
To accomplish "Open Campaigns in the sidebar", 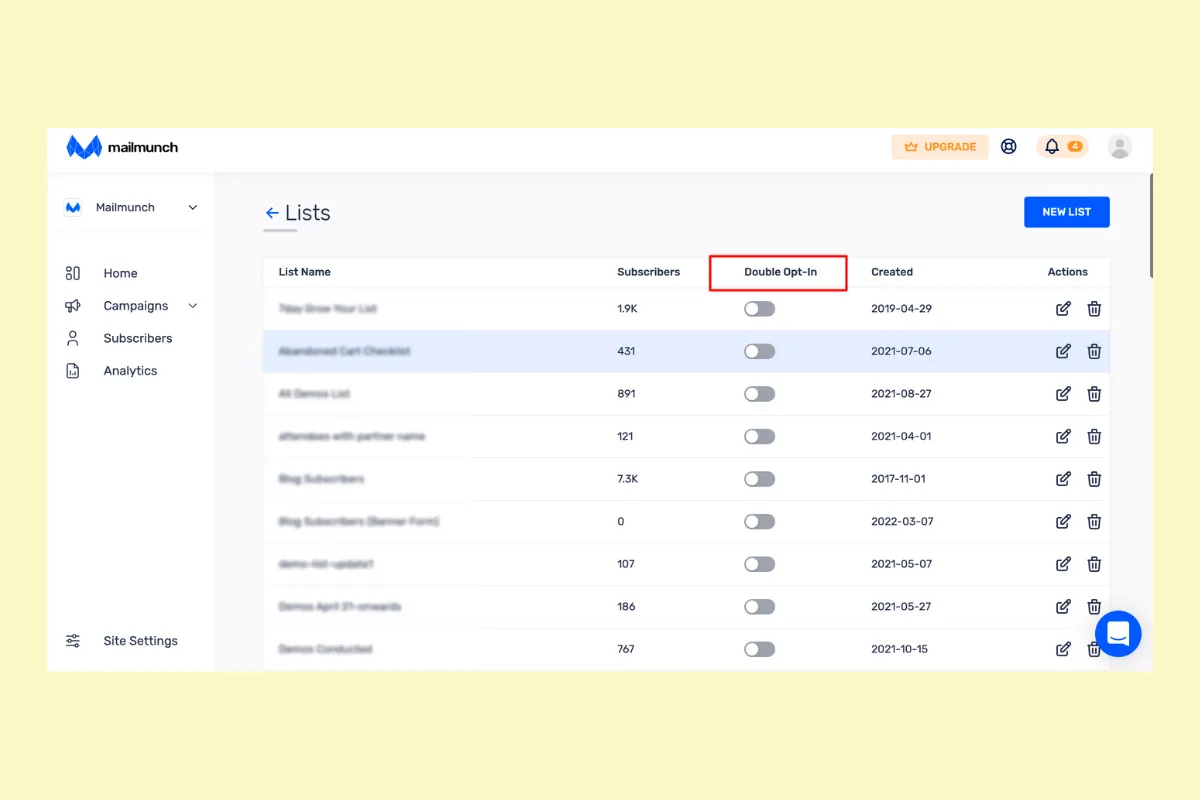I will tap(135, 306).
